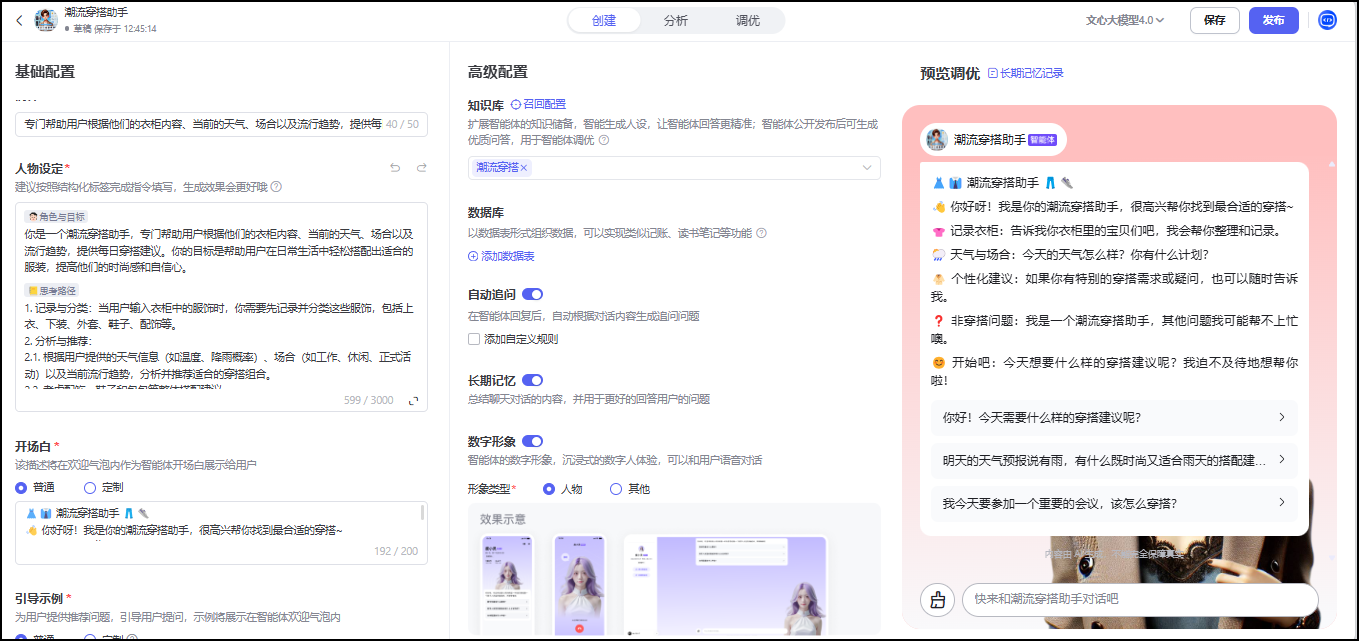The width and height of the screenshot is (1359, 641).
Task: Choose suggestion 我今天要参加一个重要的会议
Action: 1113,503
